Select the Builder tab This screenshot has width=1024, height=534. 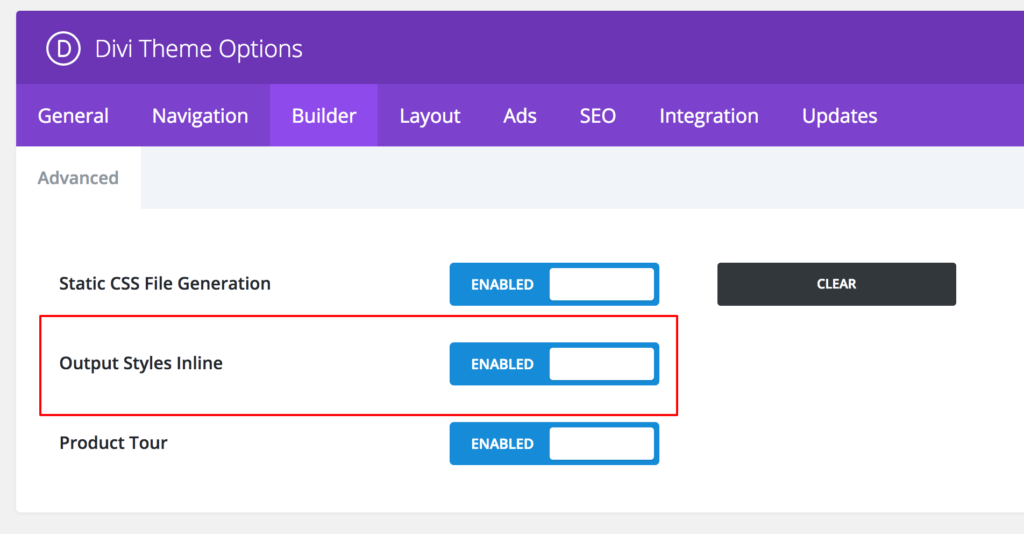point(324,116)
